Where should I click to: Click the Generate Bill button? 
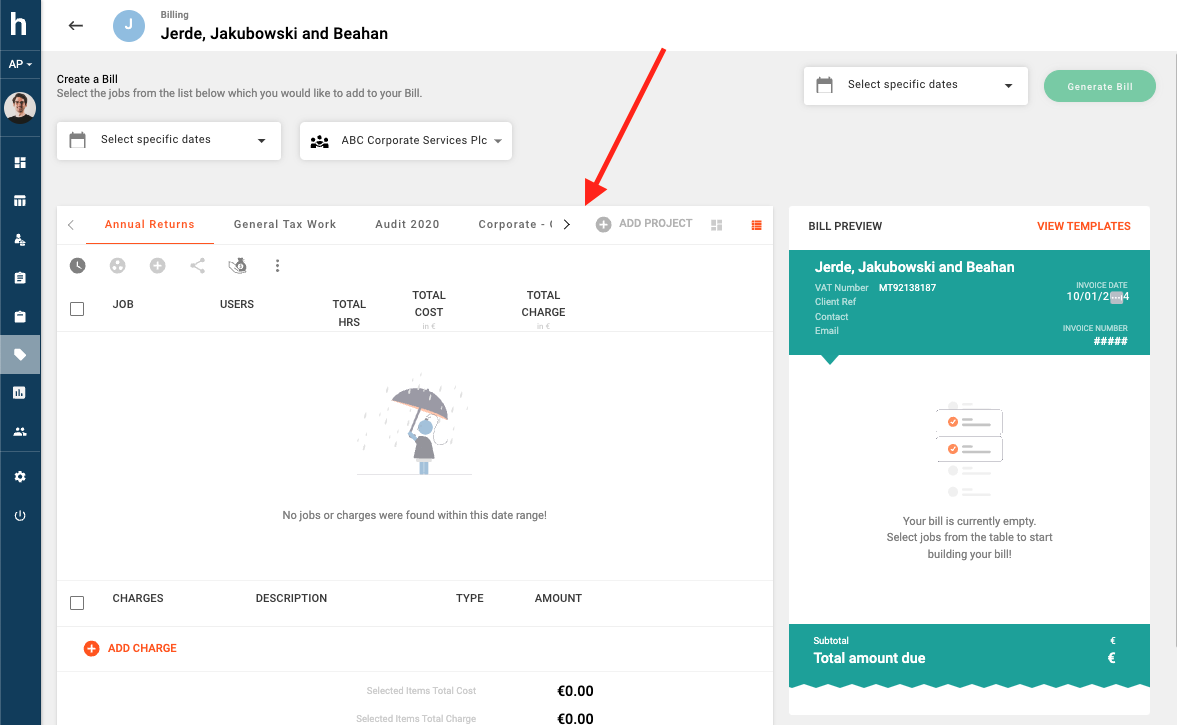click(x=1099, y=86)
